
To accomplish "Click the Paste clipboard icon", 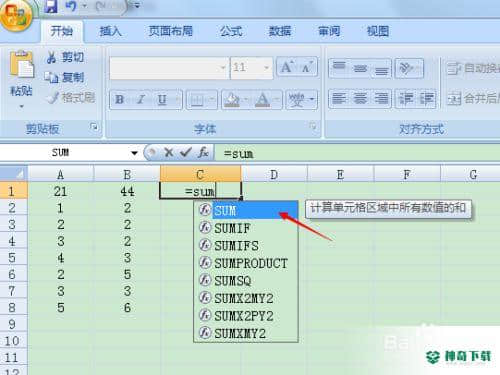I will (x=21, y=65).
